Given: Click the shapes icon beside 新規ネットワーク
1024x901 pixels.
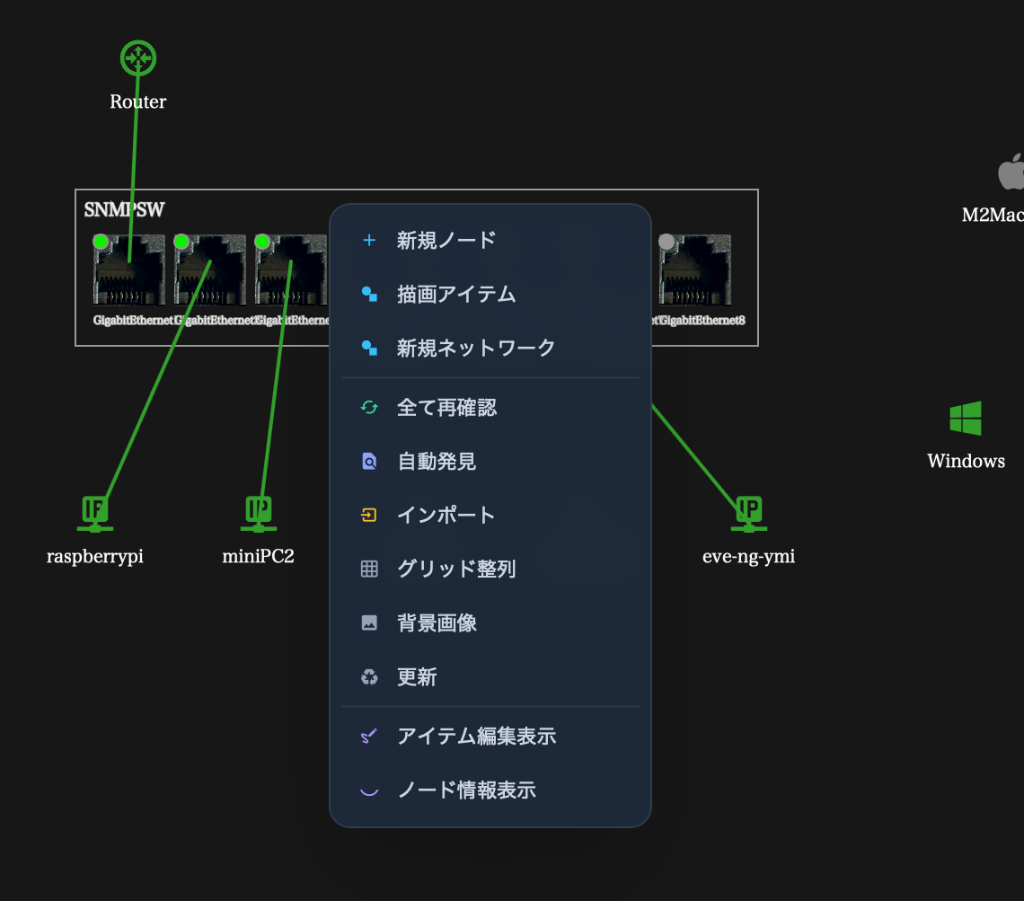Looking at the screenshot, I should 369,348.
